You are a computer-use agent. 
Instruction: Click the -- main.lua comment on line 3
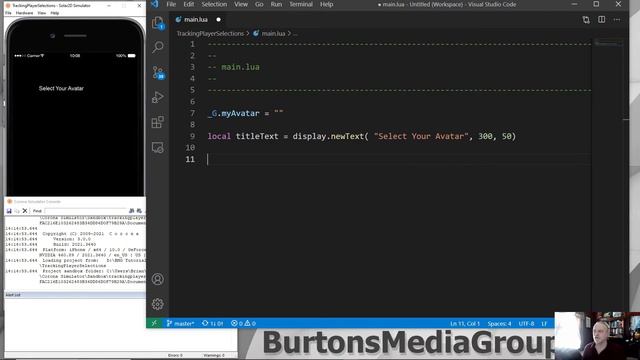coord(233,67)
